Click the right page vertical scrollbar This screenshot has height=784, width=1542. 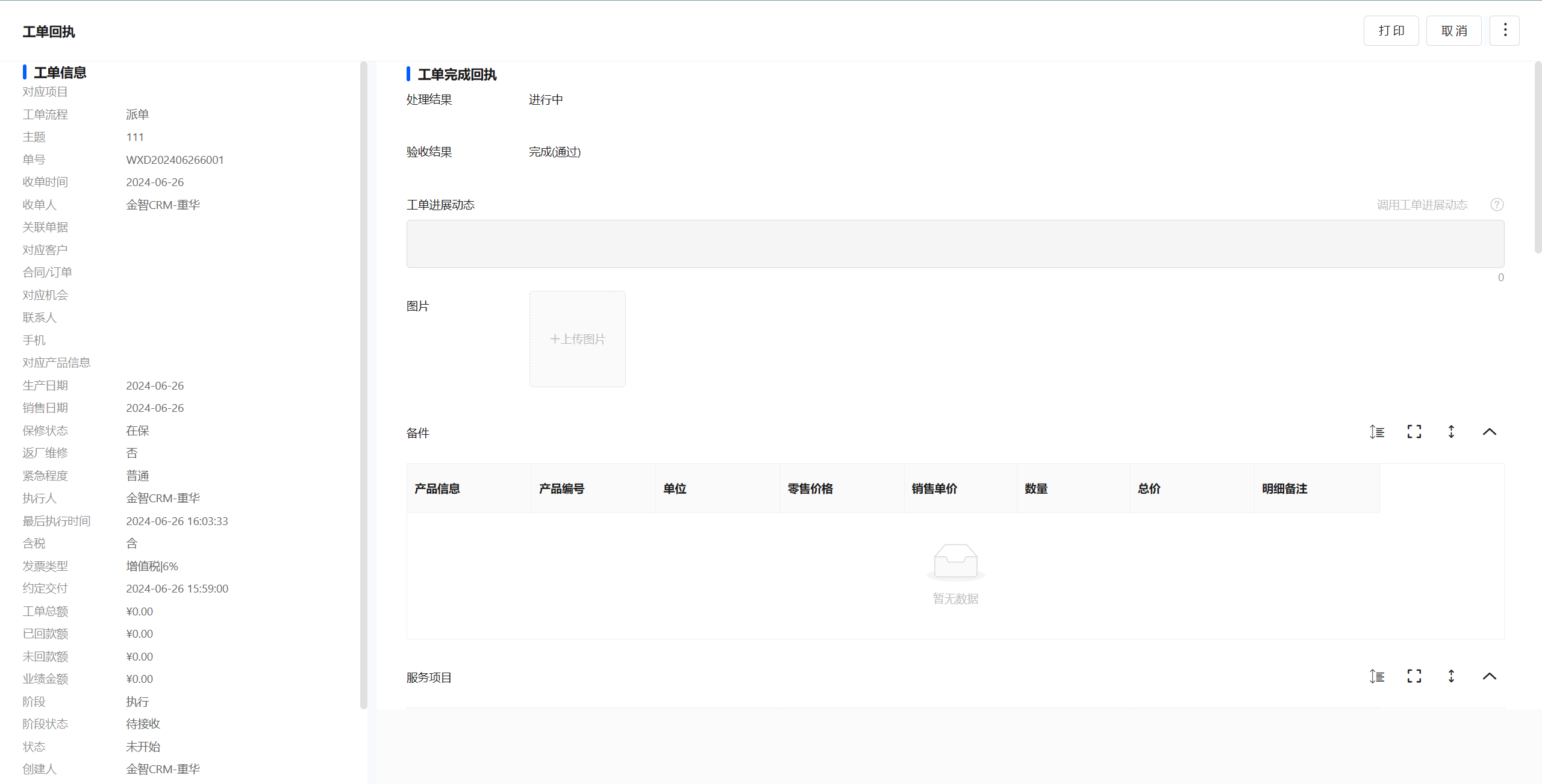(x=1538, y=158)
